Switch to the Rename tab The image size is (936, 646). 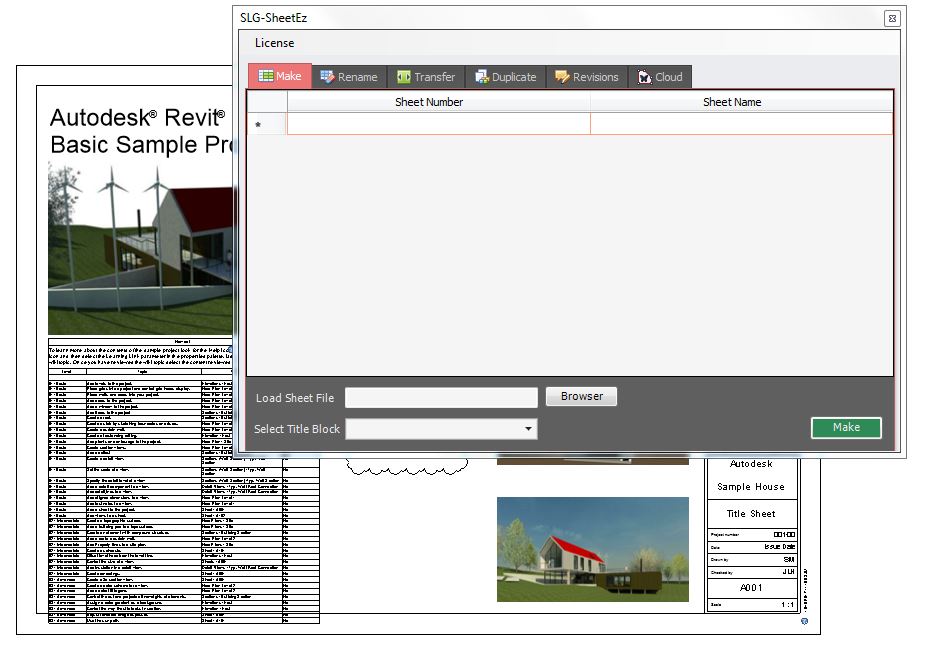point(349,76)
